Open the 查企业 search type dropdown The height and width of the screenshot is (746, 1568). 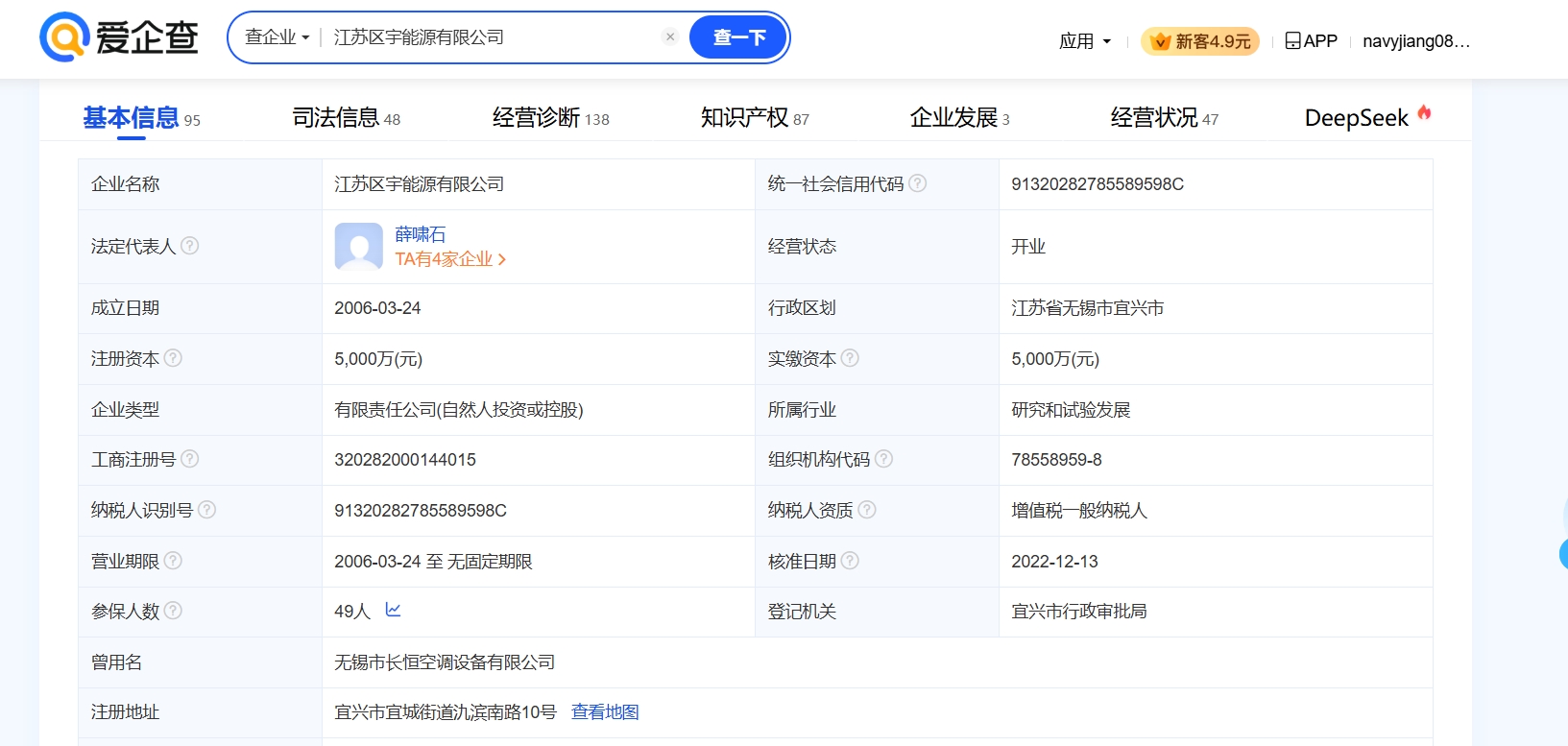(x=277, y=36)
